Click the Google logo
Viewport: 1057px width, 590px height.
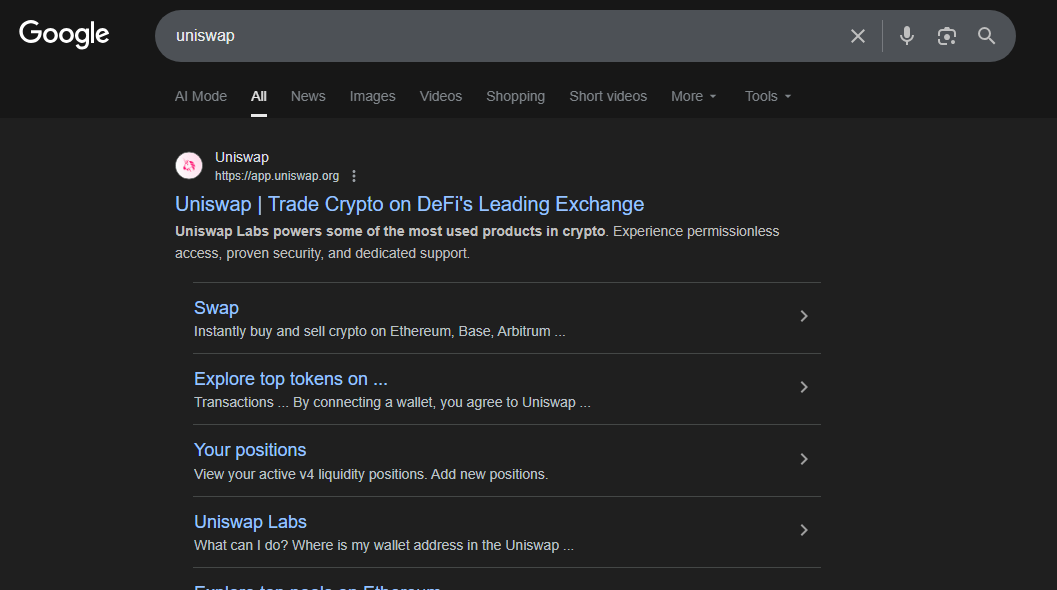tap(64, 34)
